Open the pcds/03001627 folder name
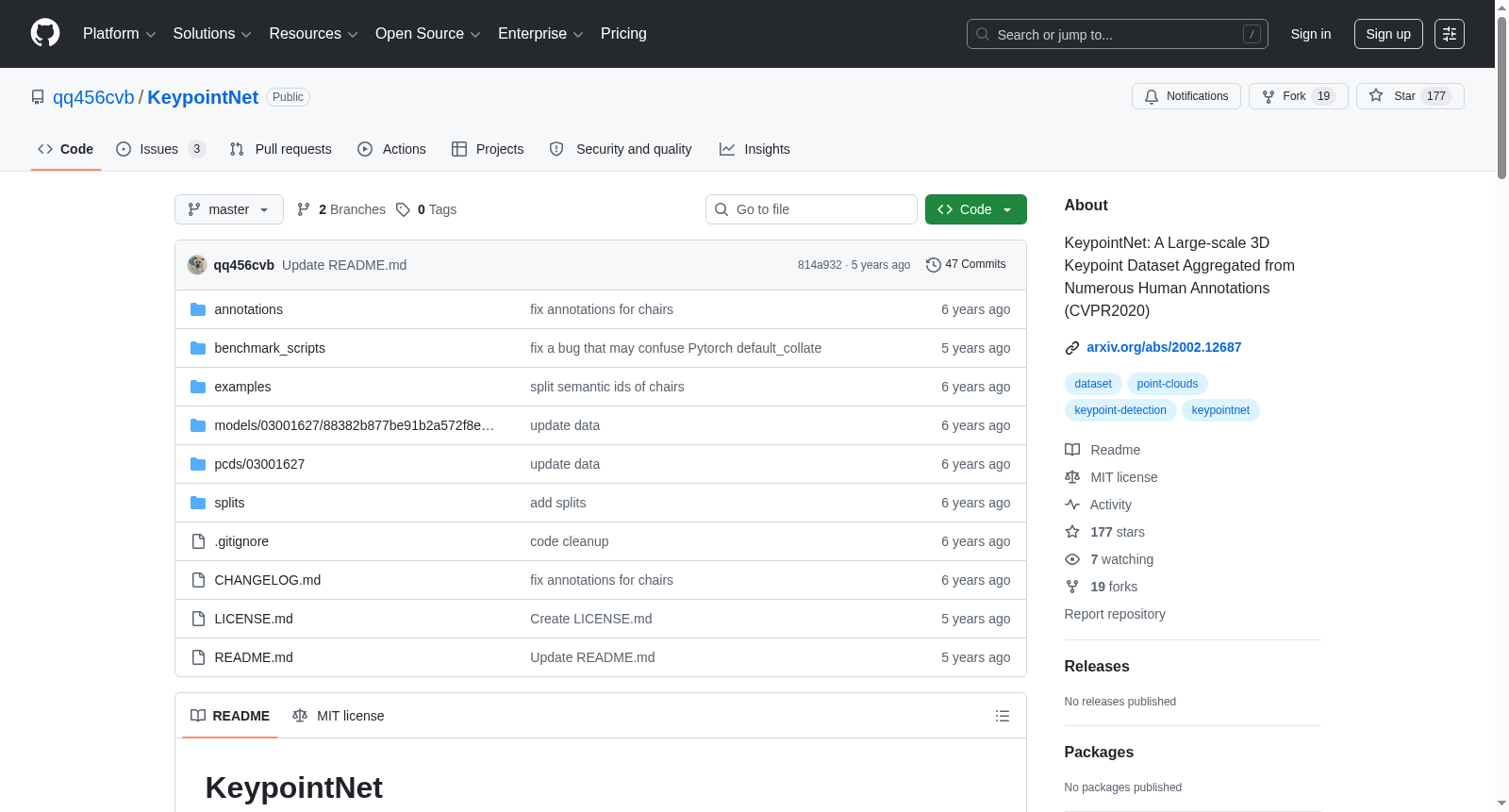The height and width of the screenshot is (812, 1509). tap(259, 464)
